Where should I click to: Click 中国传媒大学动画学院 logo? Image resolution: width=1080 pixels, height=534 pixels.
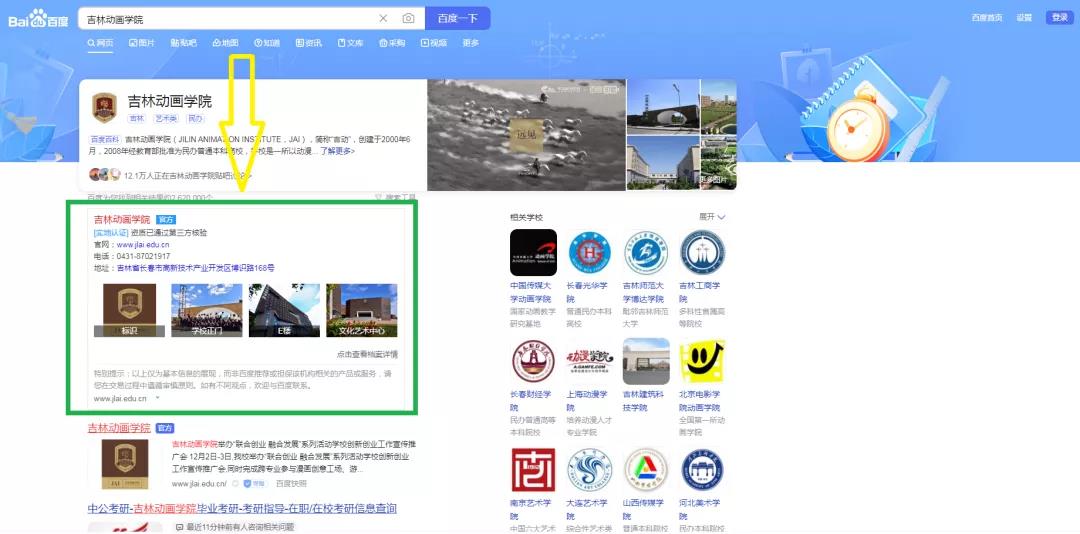pos(533,252)
